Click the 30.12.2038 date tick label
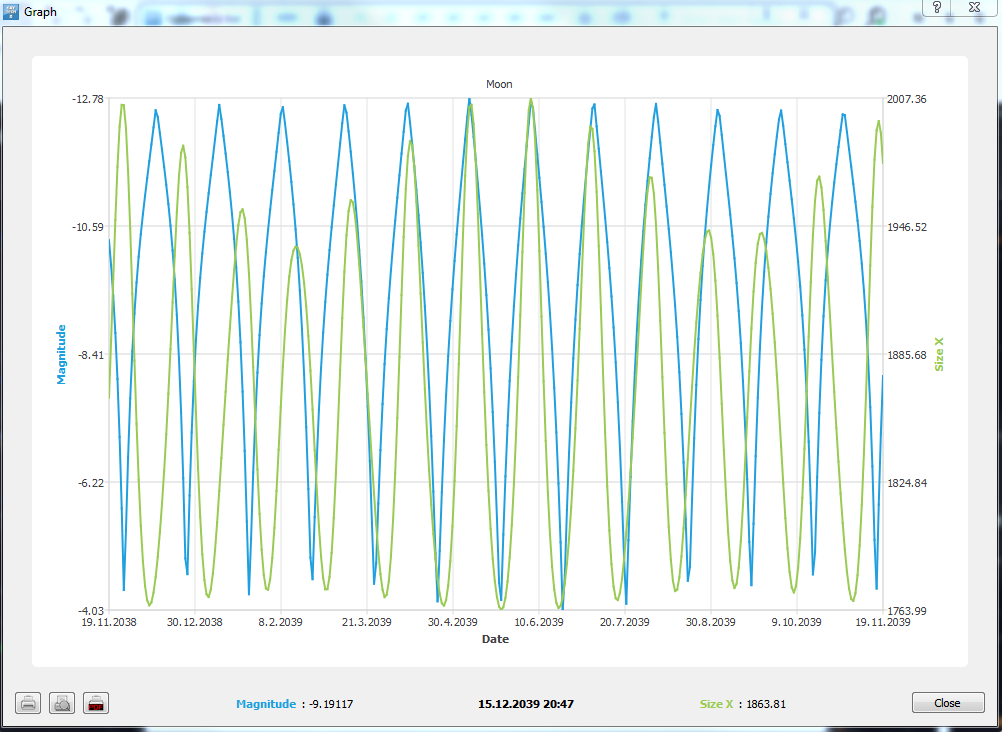The width and height of the screenshot is (1002, 732). pyautogui.click(x=195, y=623)
